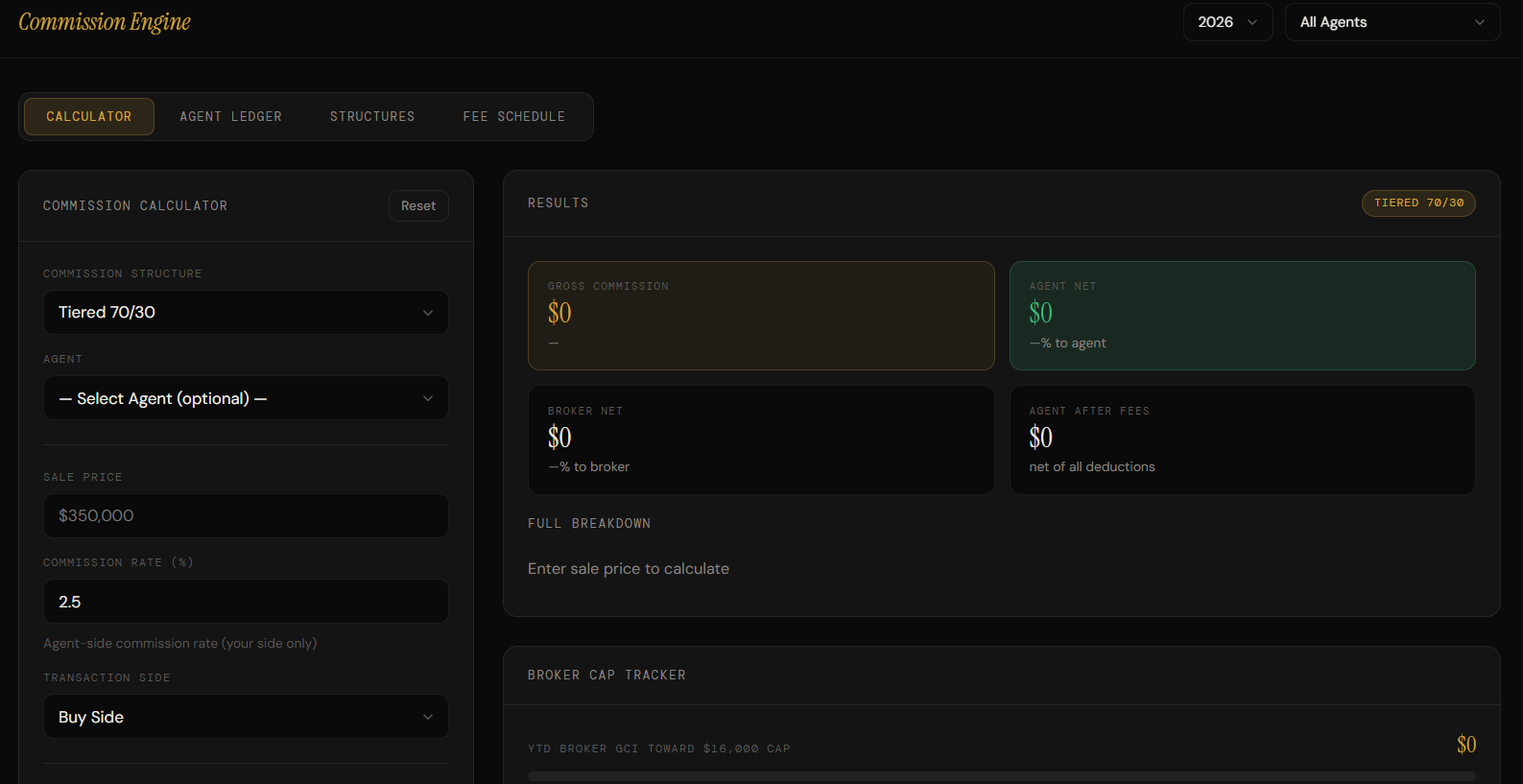The image size is (1523, 784).
Task: Switch to the Calculator tab
Action: coord(89,116)
